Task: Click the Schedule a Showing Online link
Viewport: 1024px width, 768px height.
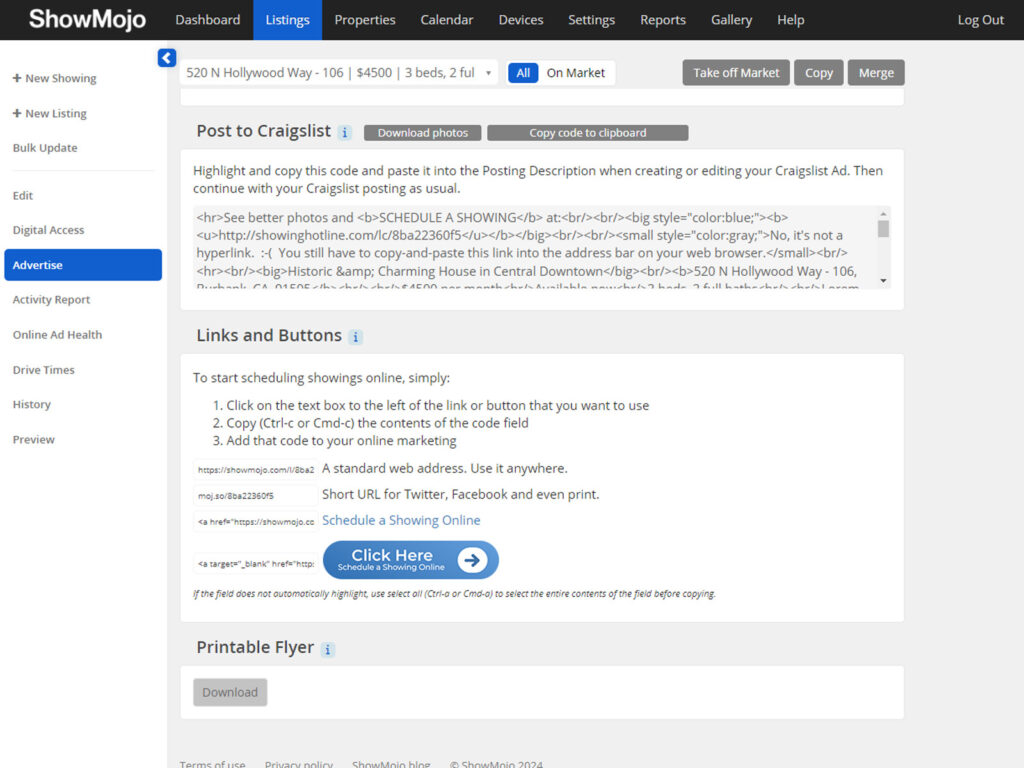Action: tap(401, 520)
